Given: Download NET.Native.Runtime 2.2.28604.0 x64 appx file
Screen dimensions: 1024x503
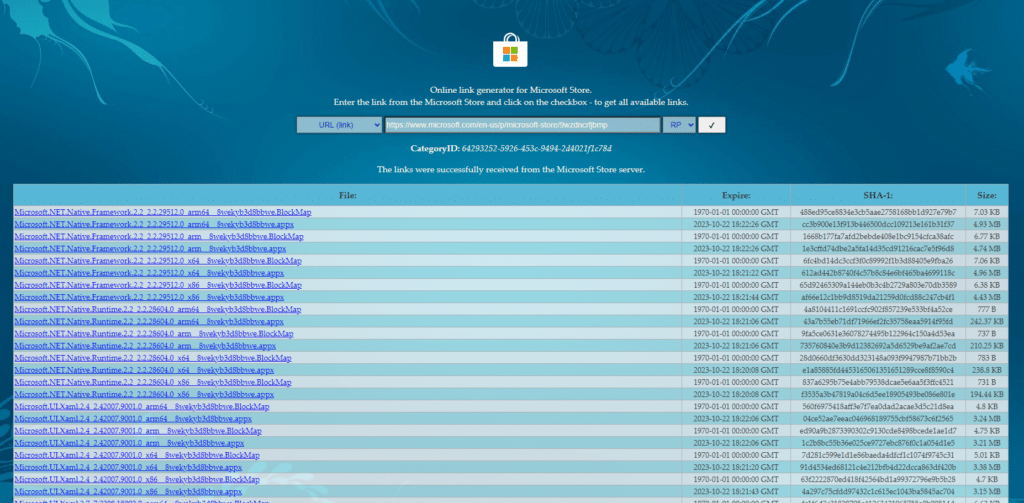Looking at the screenshot, I should 144,370.
